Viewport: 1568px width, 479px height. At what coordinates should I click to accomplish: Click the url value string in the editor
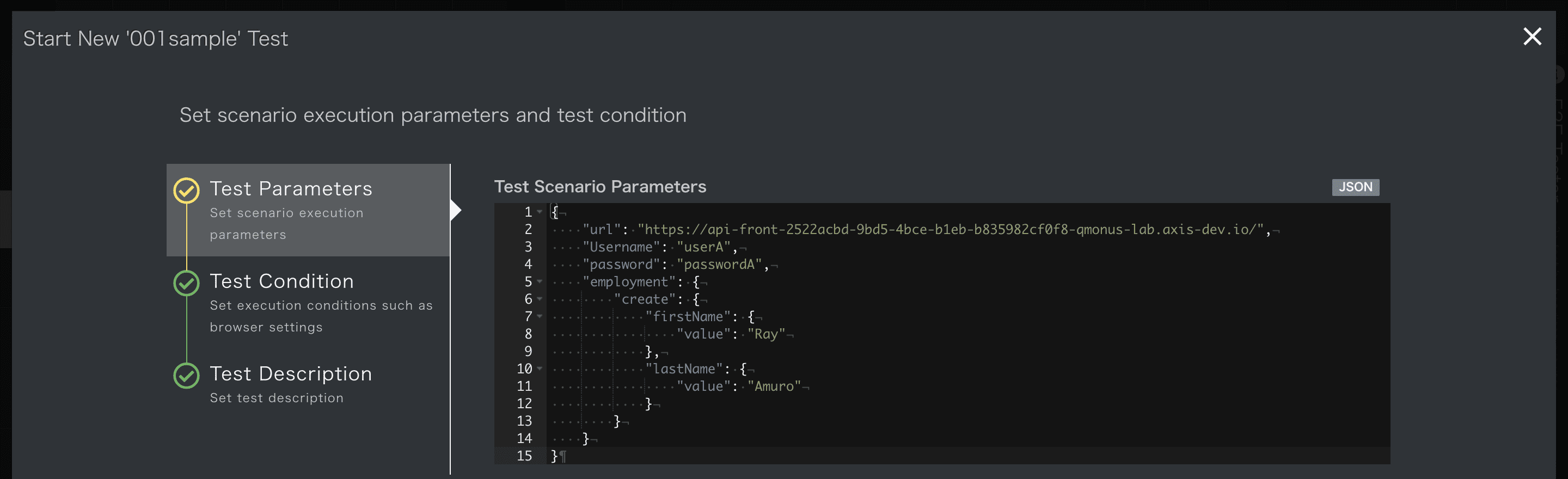(950, 230)
